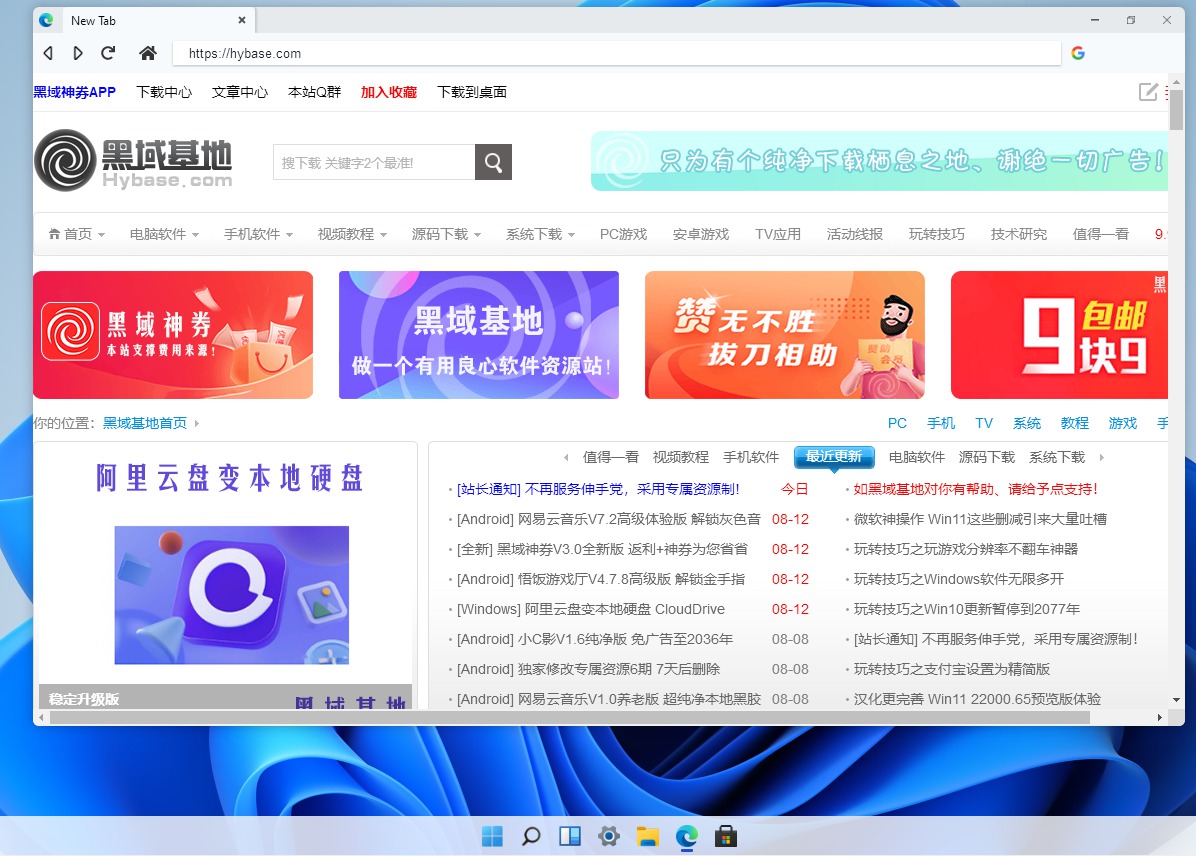Click the site search input box
1196x857 pixels.
[374, 162]
